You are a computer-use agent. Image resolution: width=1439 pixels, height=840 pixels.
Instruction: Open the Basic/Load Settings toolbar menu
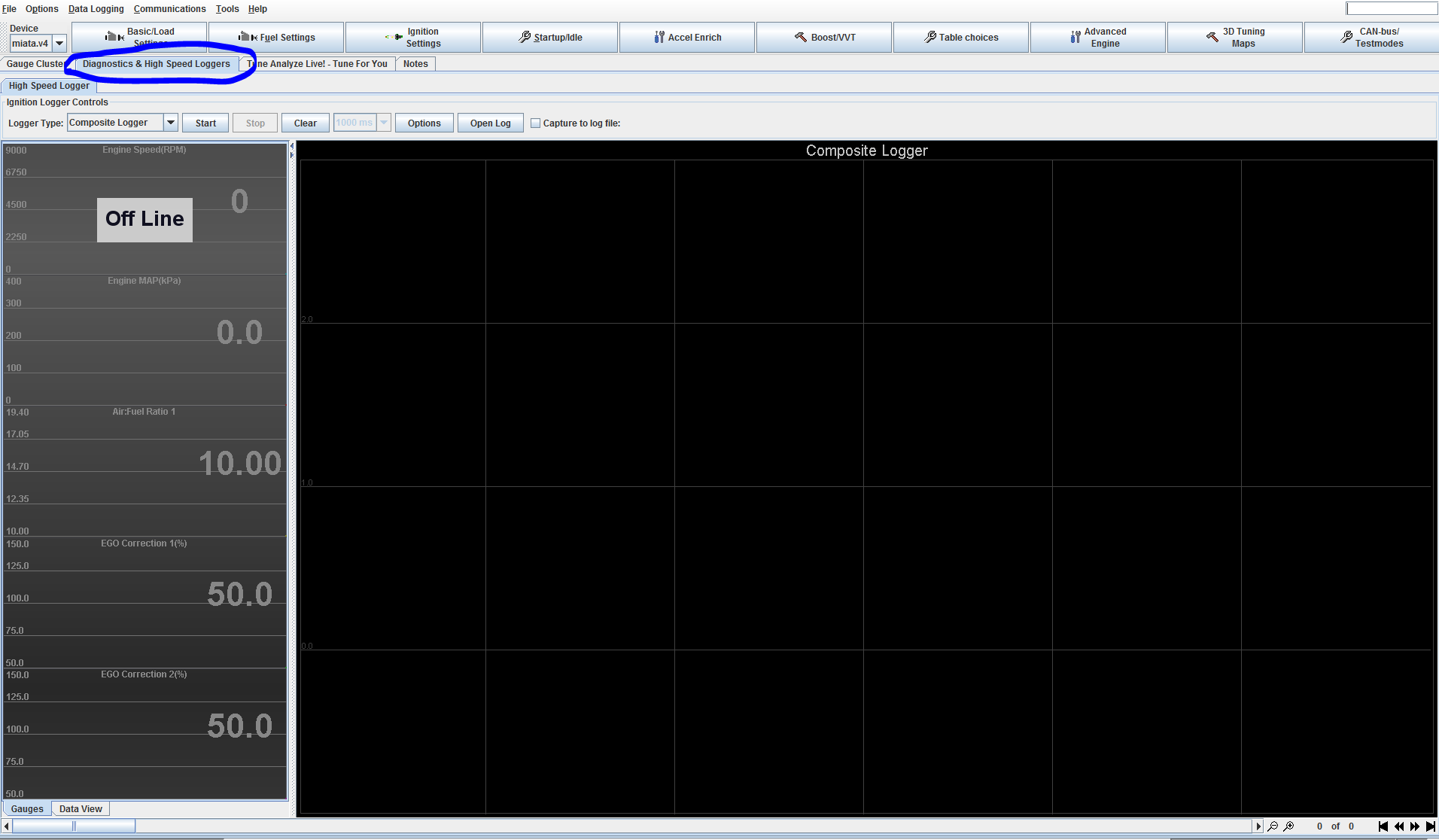tap(139, 38)
